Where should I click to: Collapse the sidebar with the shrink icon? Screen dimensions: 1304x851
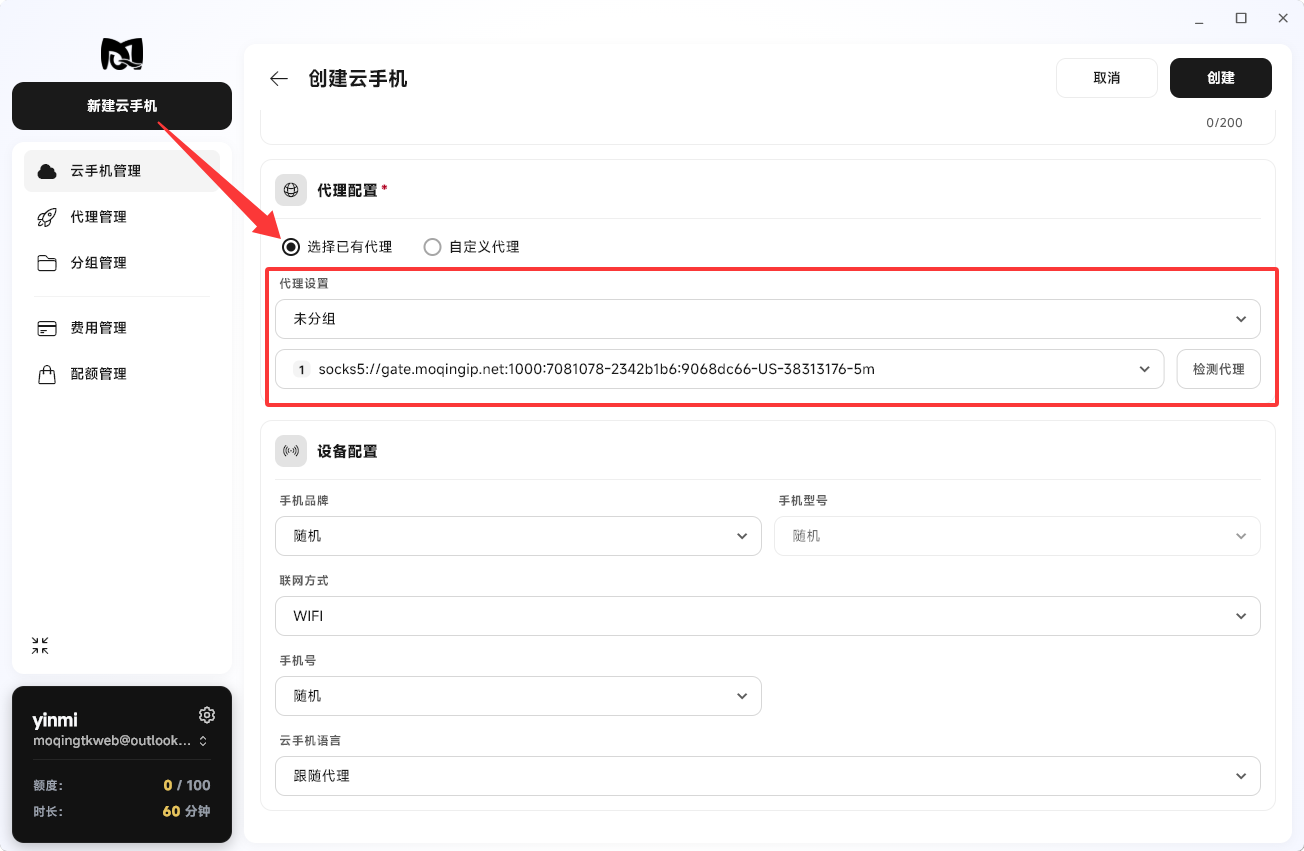coord(40,646)
